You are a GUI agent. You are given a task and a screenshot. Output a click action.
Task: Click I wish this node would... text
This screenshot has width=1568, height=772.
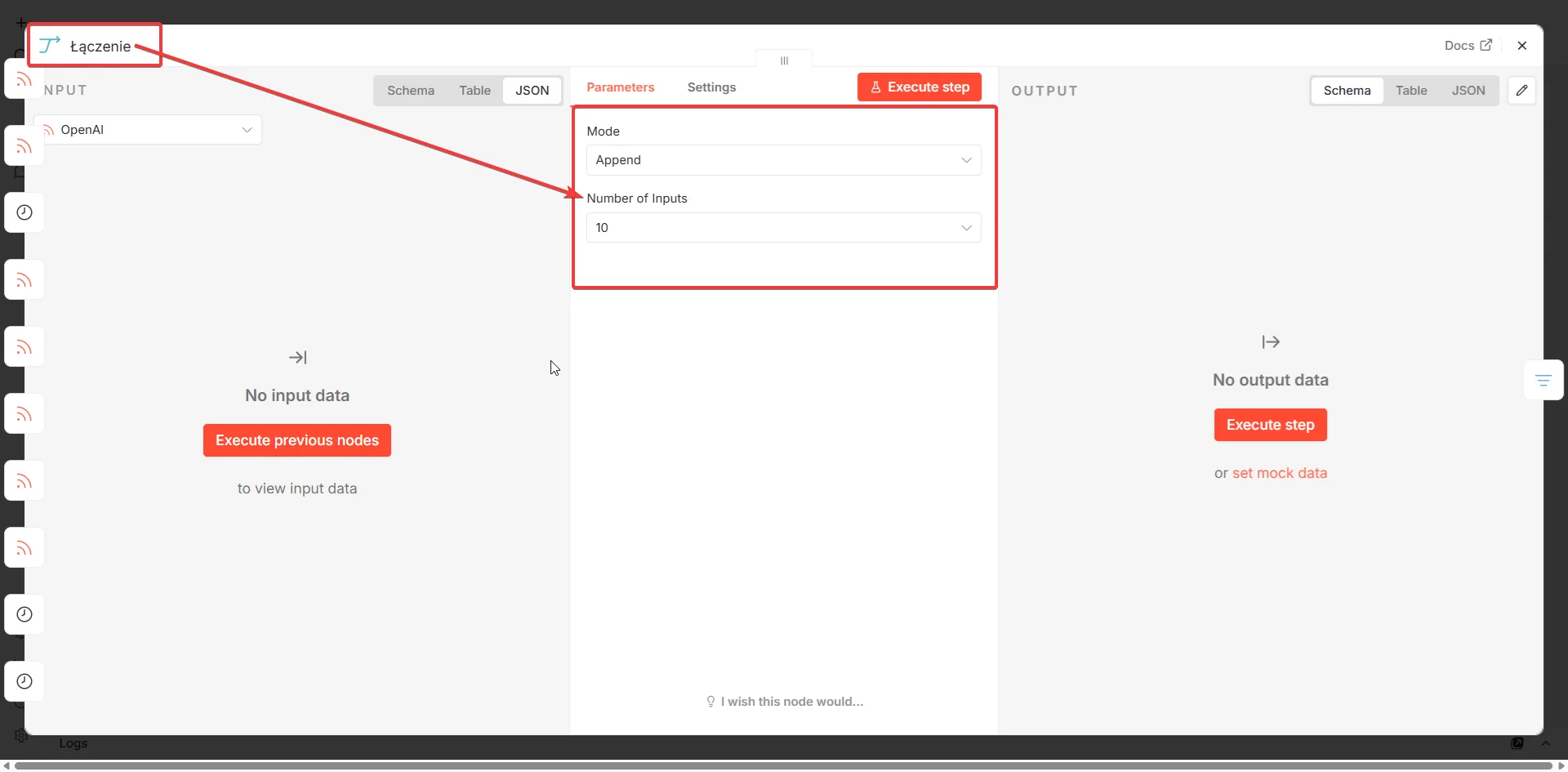click(x=792, y=702)
